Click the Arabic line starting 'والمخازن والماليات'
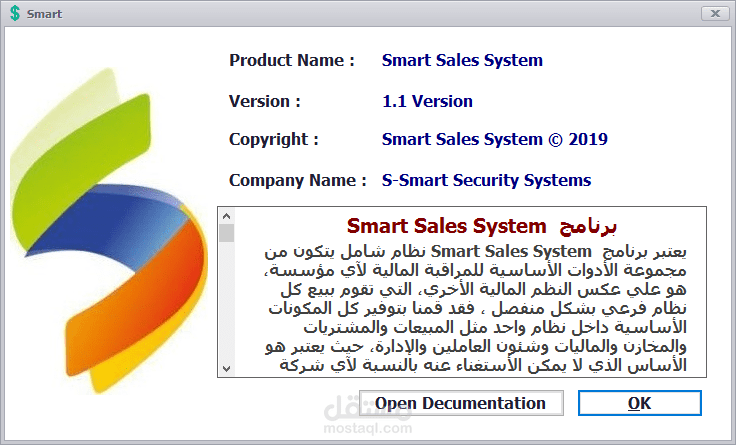This screenshot has width=736, height=445. tap(475, 347)
